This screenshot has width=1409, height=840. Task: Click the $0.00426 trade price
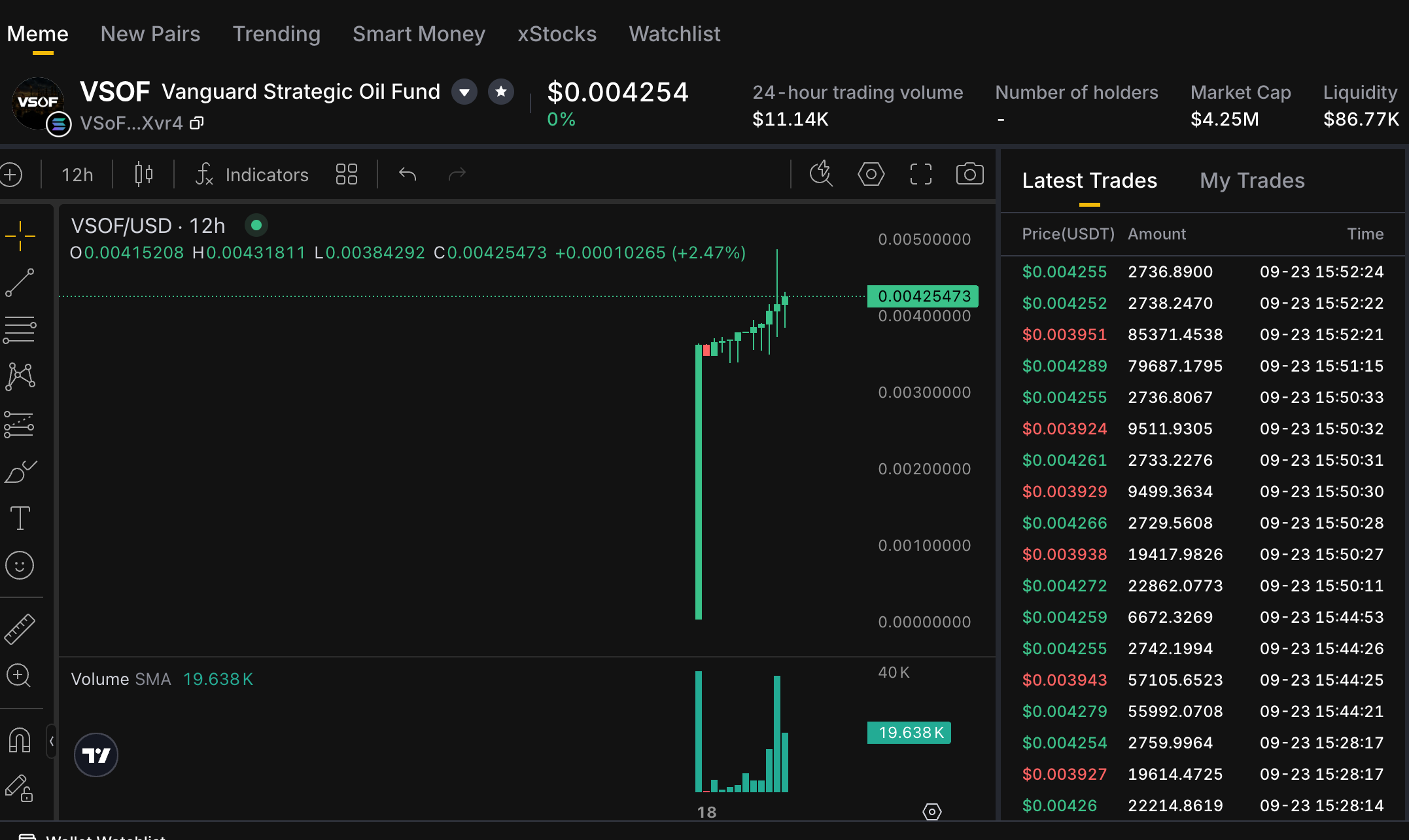point(1059,806)
